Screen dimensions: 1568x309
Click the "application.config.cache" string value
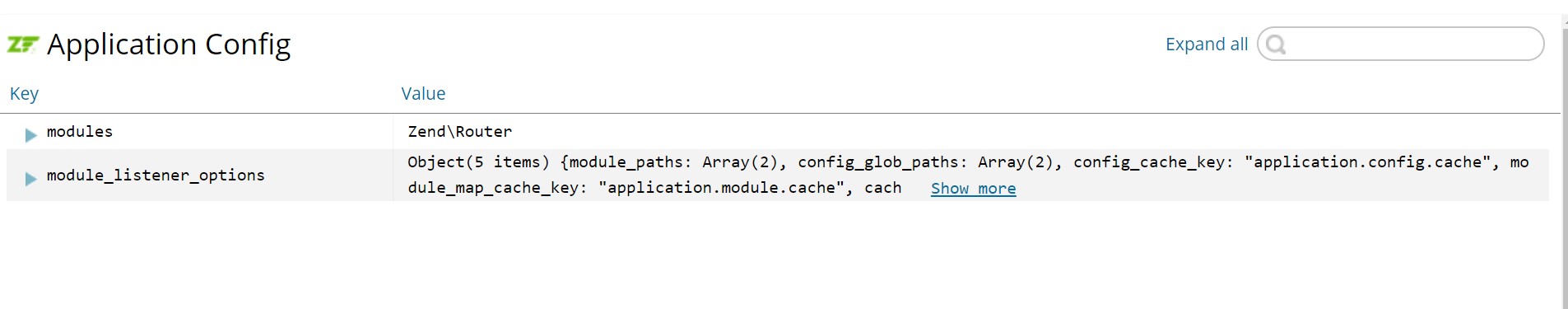pos(1367,162)
